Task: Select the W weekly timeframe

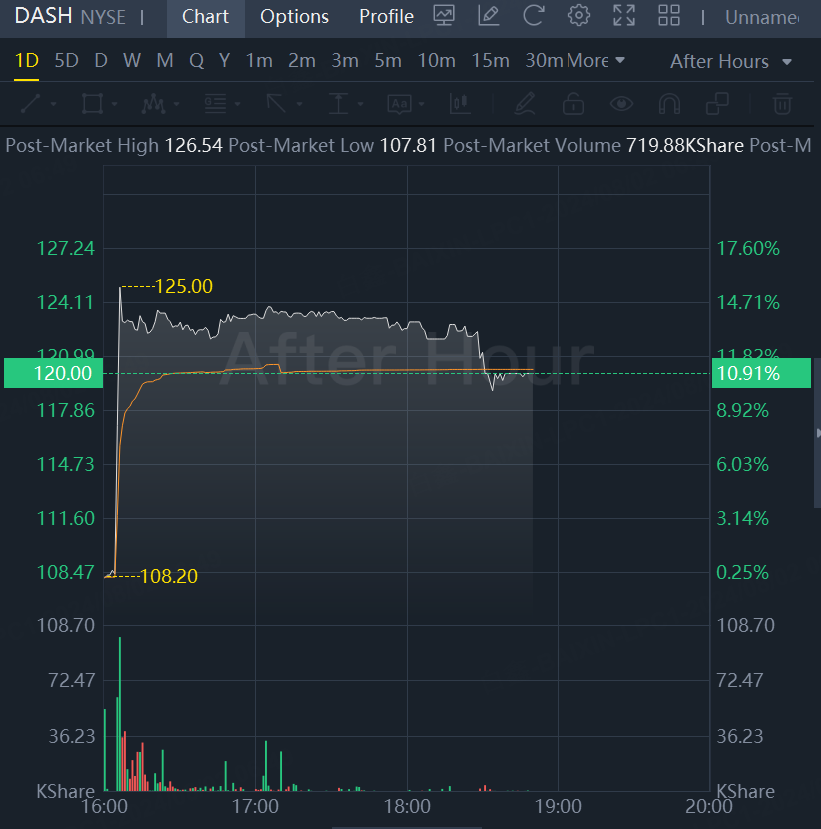Action: pos(132,61)
